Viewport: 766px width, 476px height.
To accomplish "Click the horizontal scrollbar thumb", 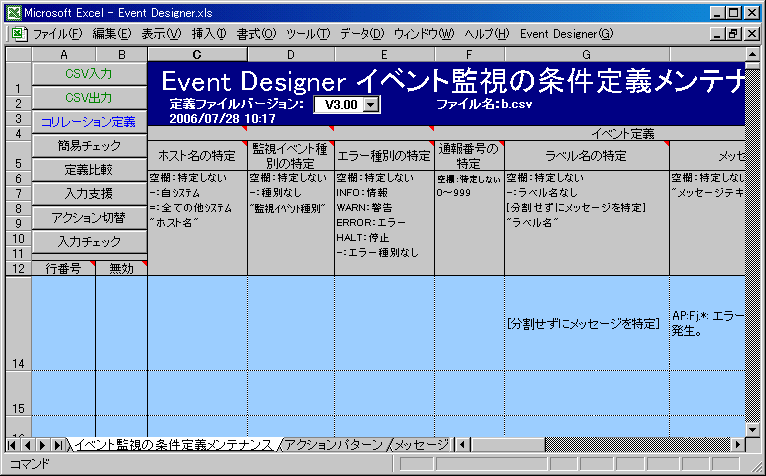I will pos(508,445).
